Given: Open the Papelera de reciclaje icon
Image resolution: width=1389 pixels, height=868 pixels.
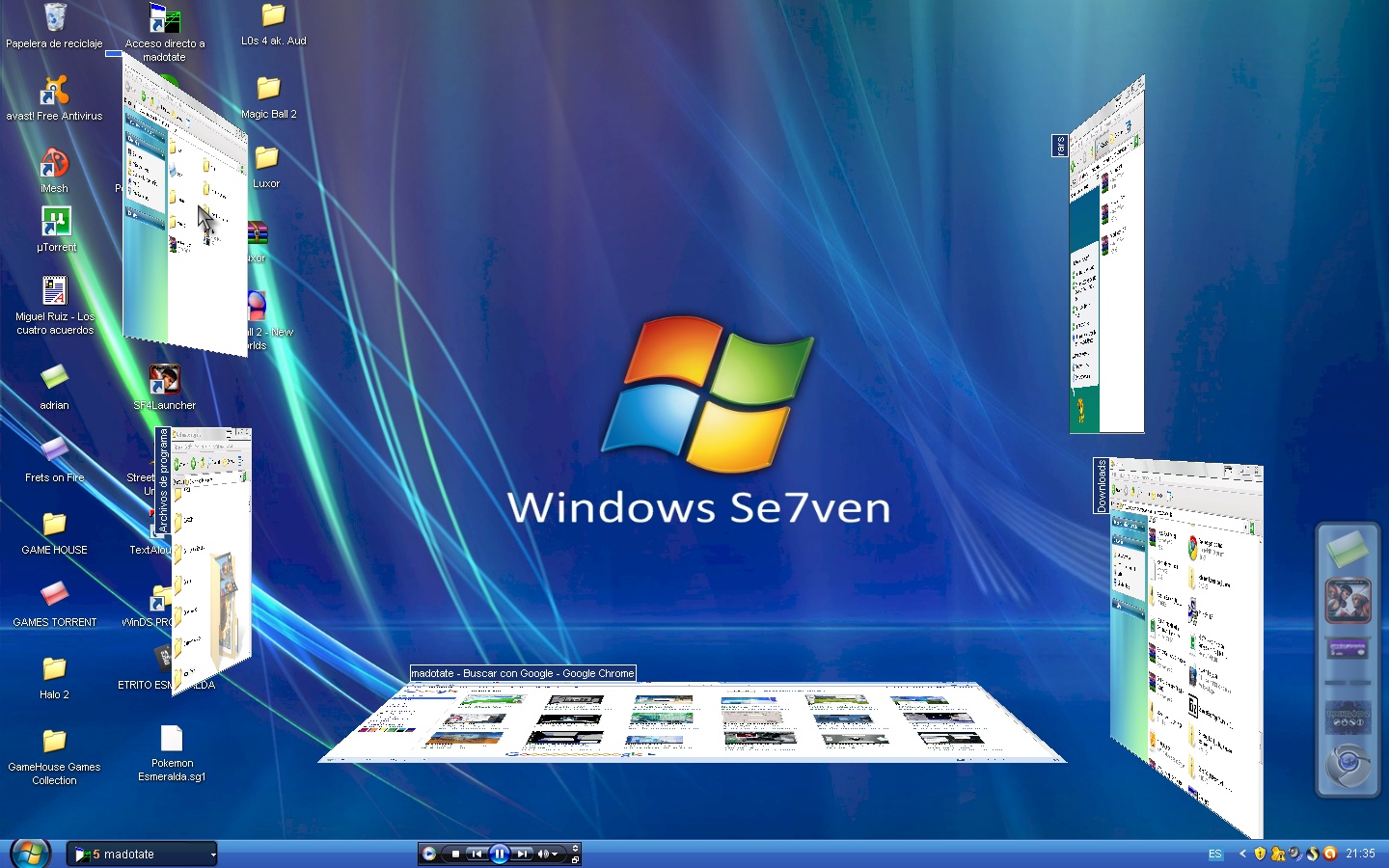Looking at the screenshot, I should click(x=55, y=25).
